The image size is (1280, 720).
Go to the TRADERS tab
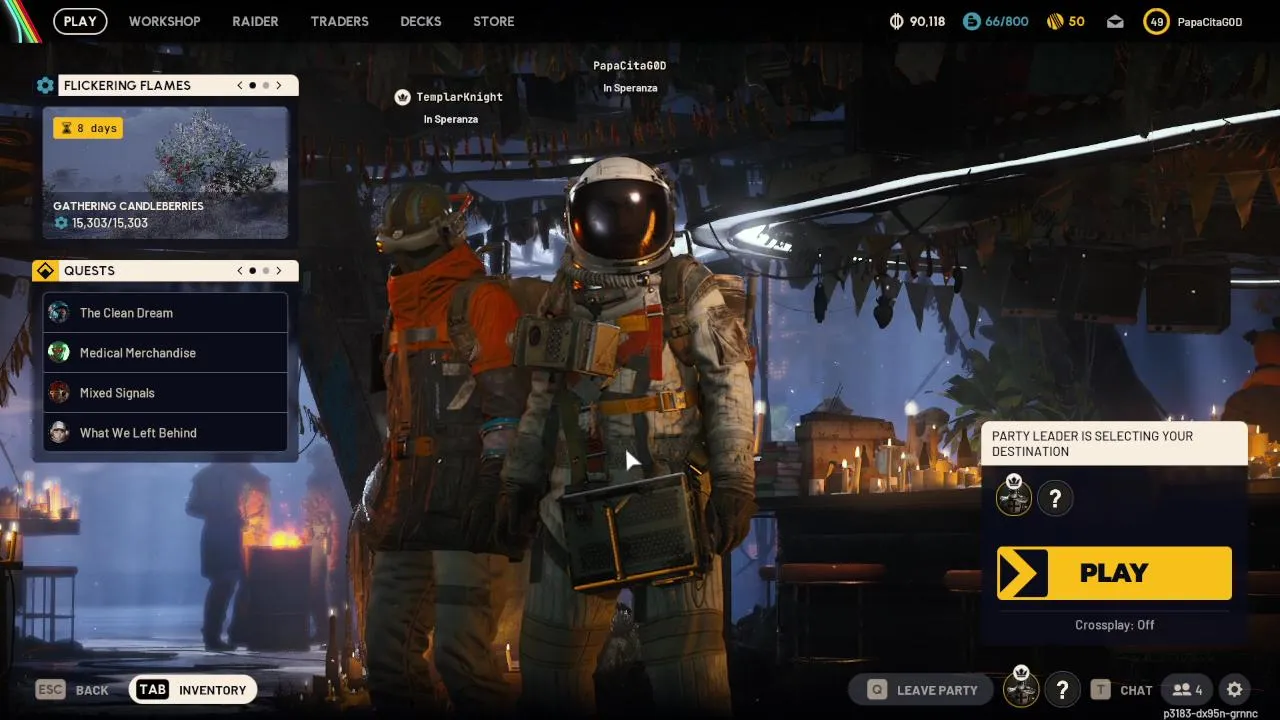point(339,21)
